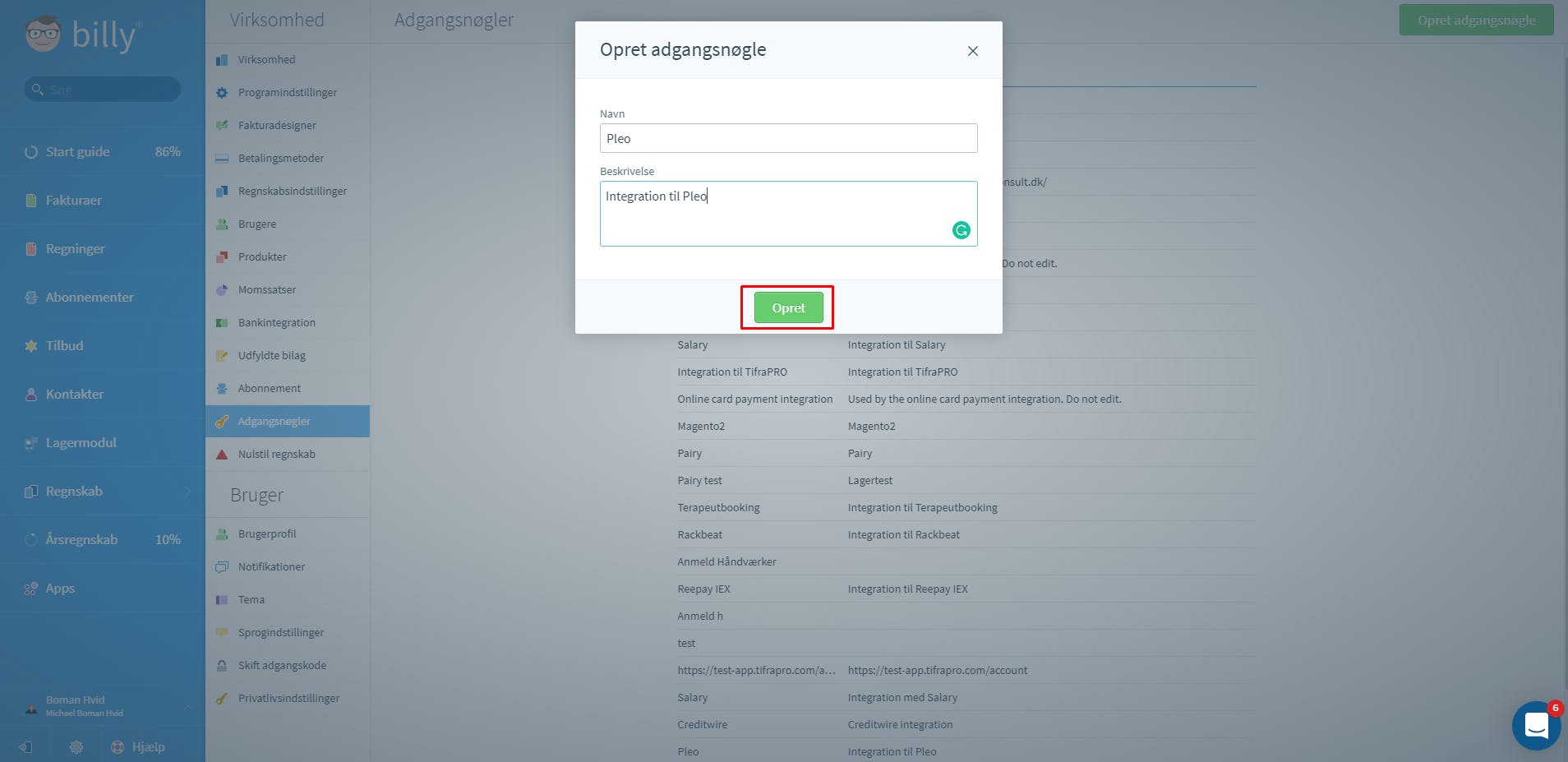
Task: Click the Årsregnskab progress item
Action: 103,539
